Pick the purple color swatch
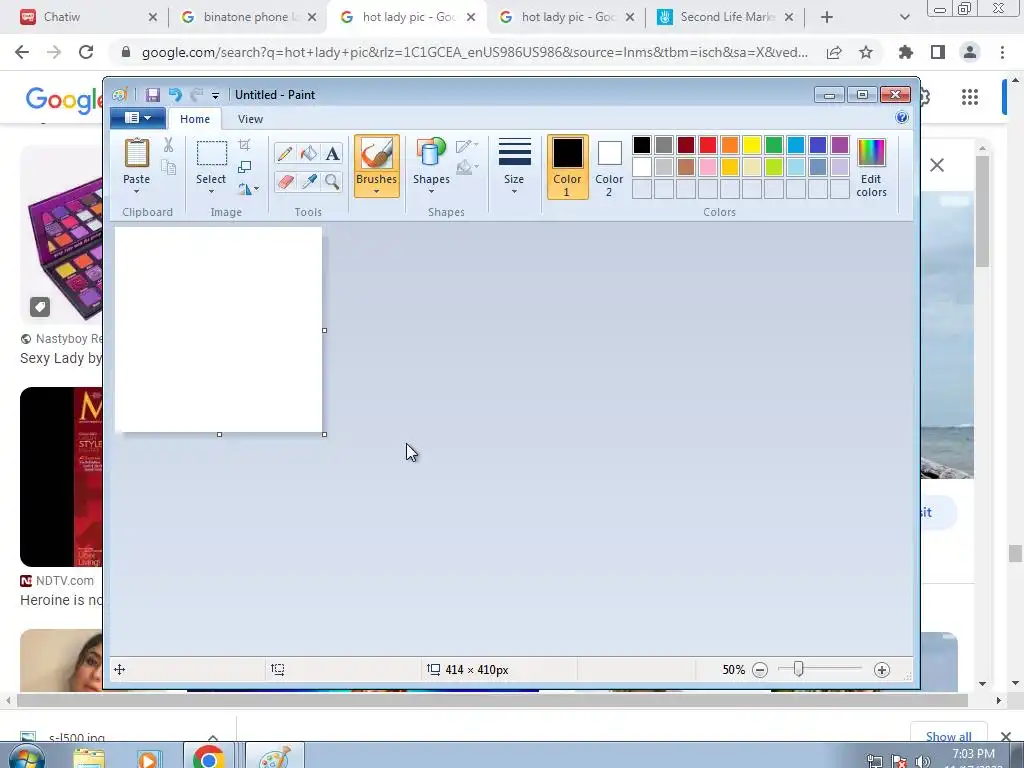 click(839, 144)
